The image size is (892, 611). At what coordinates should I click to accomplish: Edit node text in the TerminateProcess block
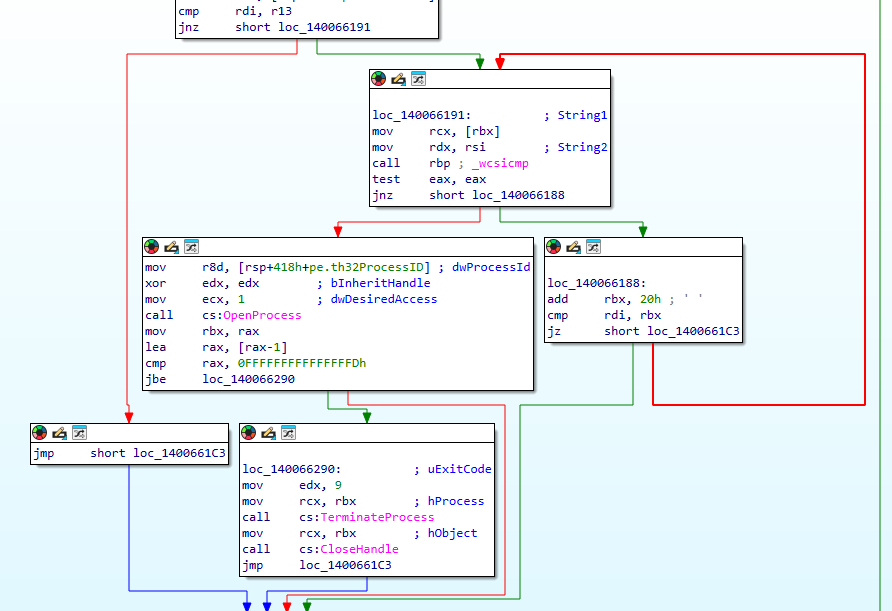tap(270, 432)
